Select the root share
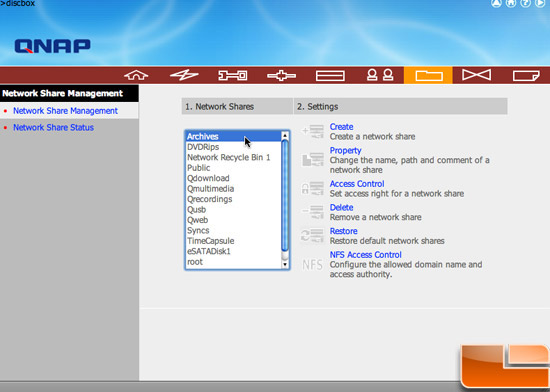The height and width of the screenshot is (392, 550). [x=234, y=262]
